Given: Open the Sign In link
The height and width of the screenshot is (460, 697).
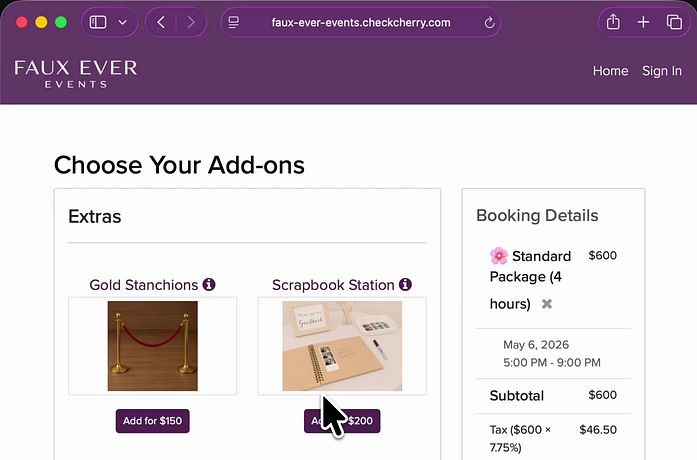Looking at the screenshot, I should [662, 71].
